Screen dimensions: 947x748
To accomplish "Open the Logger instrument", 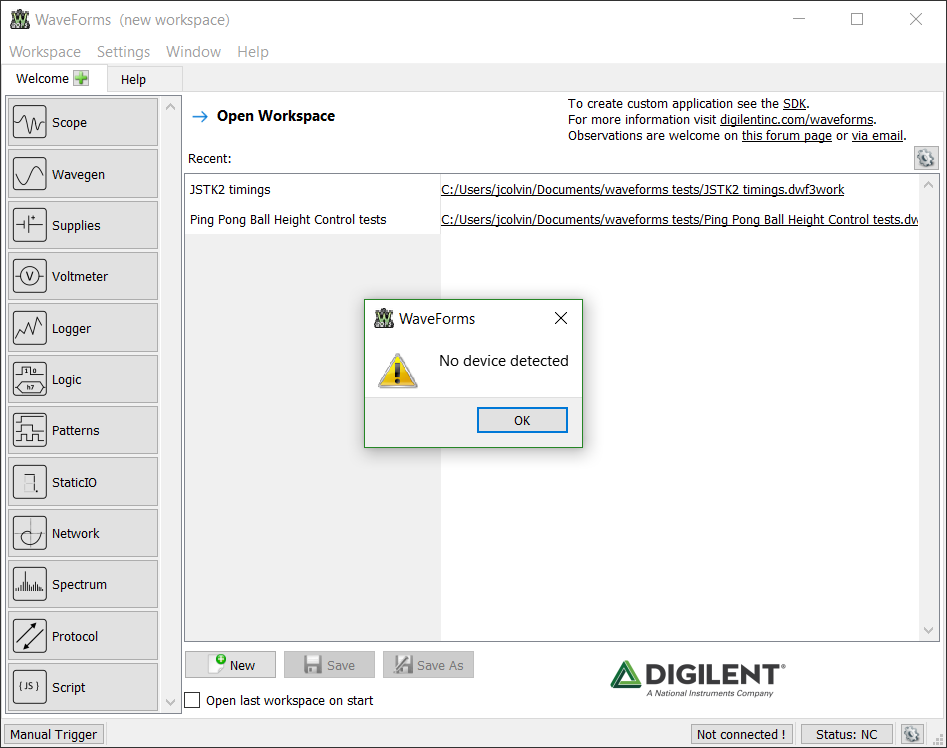I will tap(83, 328).
